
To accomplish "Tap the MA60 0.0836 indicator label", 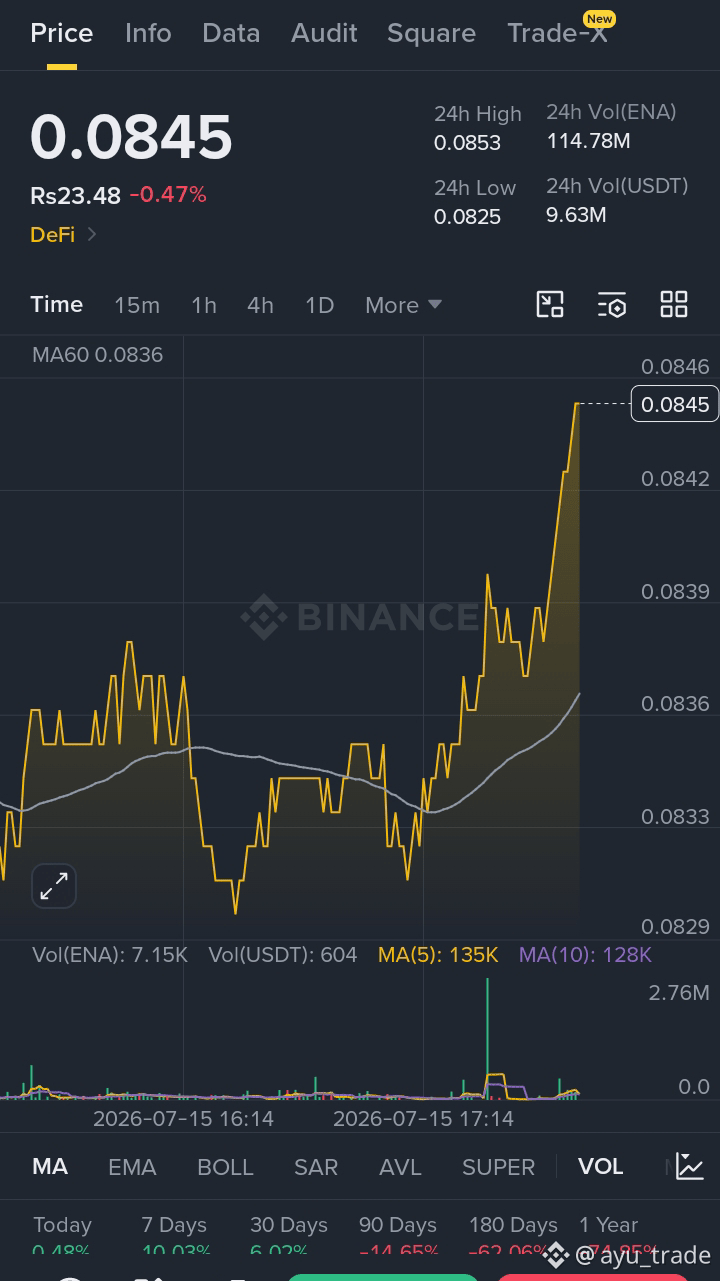I will pyautogui.click(x=97, y=355).
